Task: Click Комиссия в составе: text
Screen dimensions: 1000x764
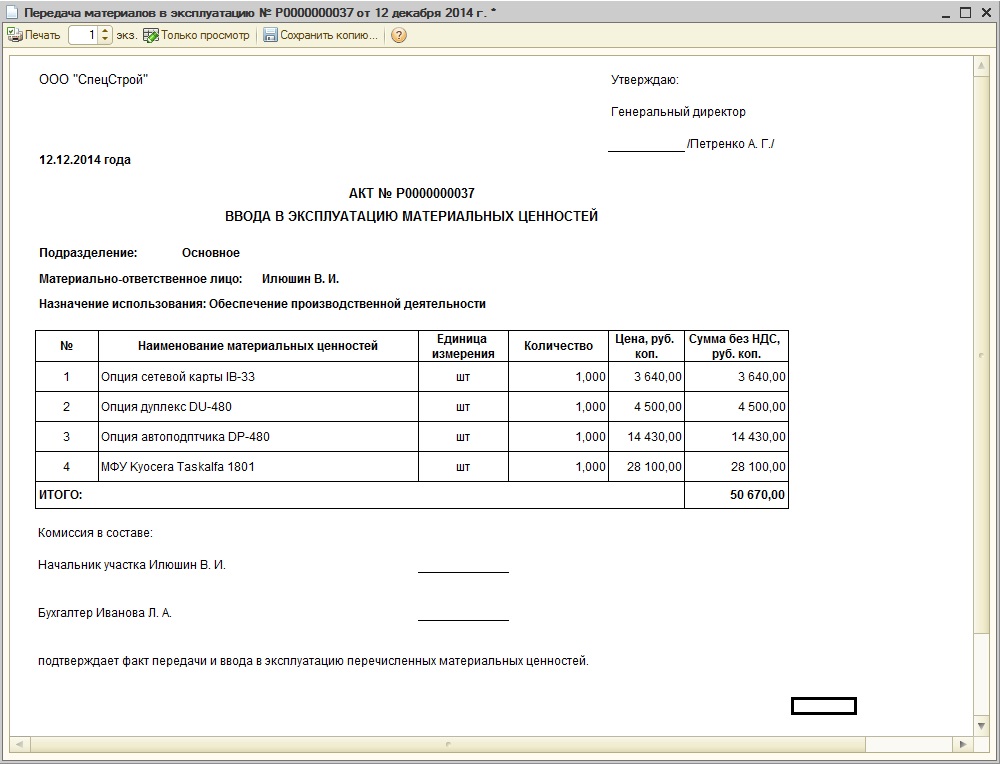Action: point(95,533)
